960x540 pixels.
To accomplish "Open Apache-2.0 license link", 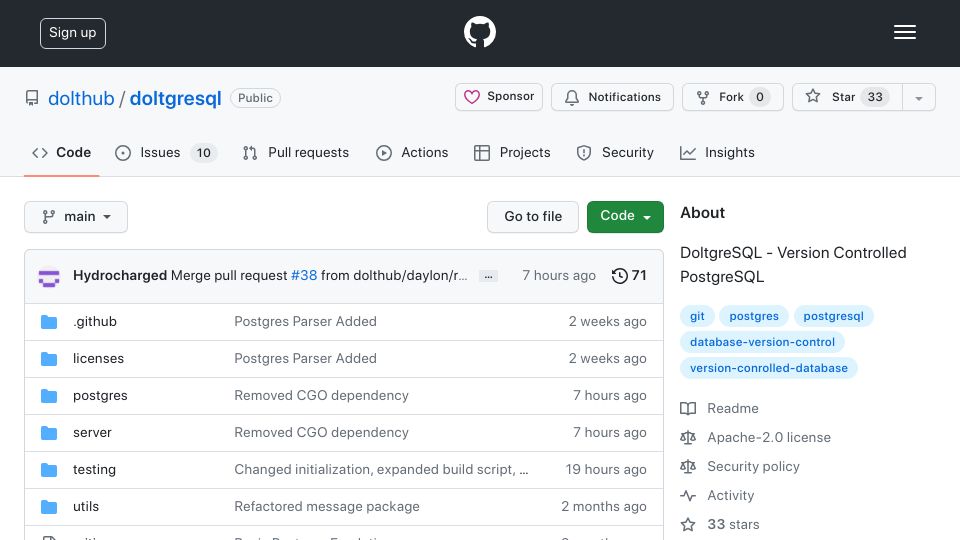I will click(769, 438).
